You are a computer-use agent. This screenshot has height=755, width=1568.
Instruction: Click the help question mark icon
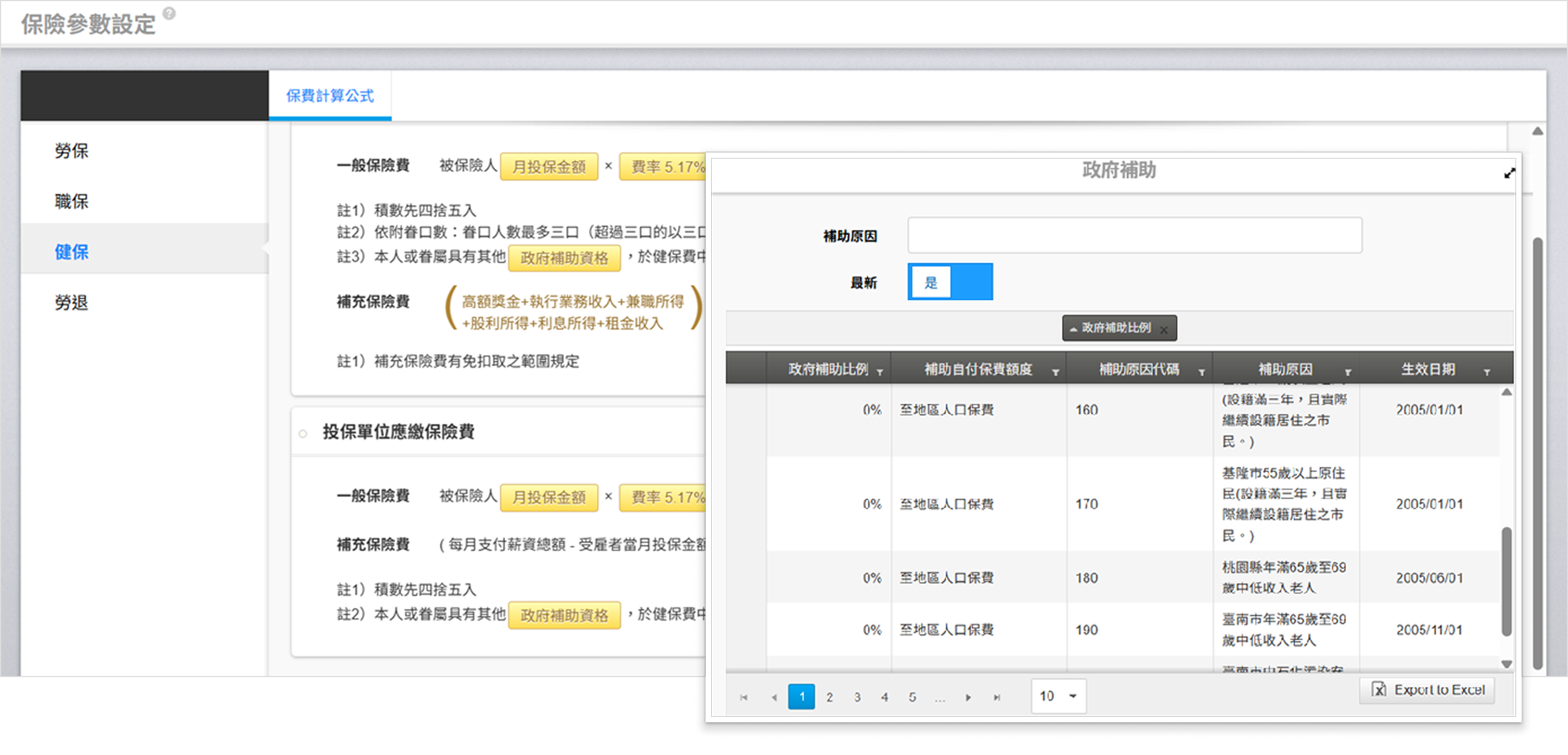tap(169, 14)
